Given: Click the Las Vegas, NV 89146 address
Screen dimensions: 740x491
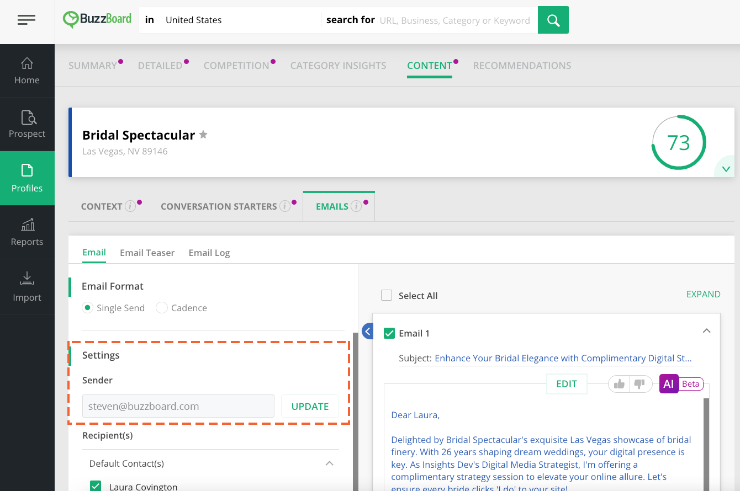Looking at the screenshot, I should point(125,151).
